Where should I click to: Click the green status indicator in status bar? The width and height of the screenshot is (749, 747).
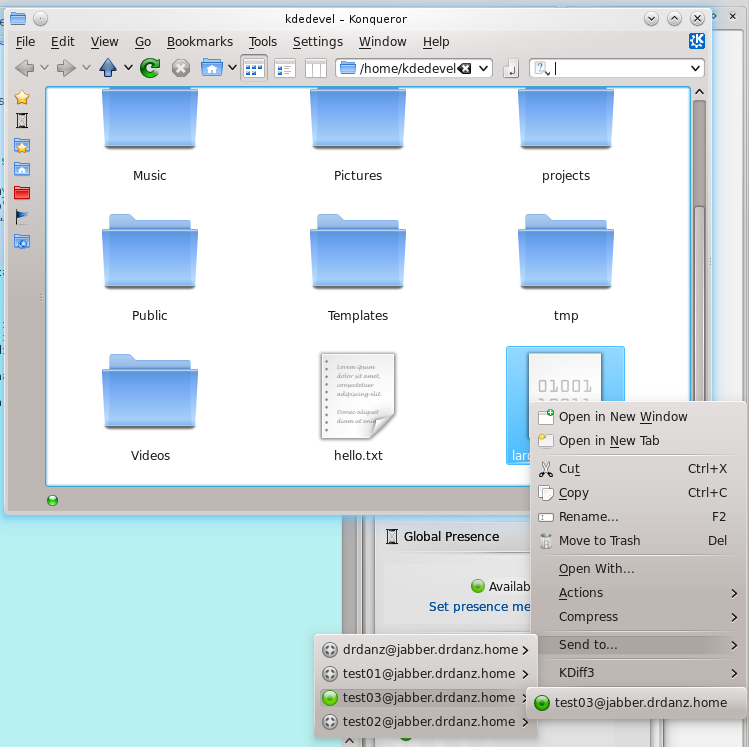(x=53, y=501)
